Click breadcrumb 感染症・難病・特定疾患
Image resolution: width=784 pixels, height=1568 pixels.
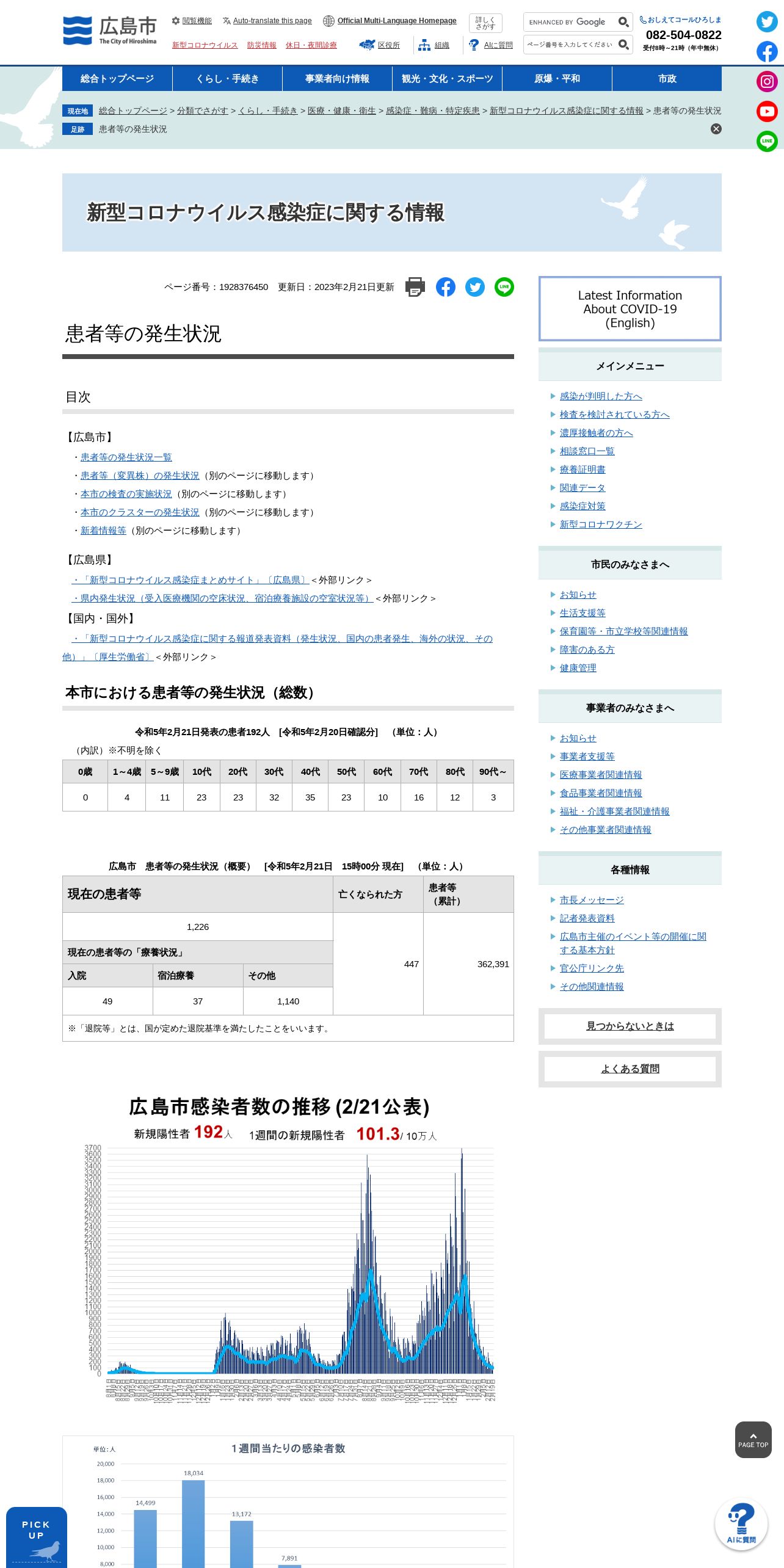(x=432, y=111)
